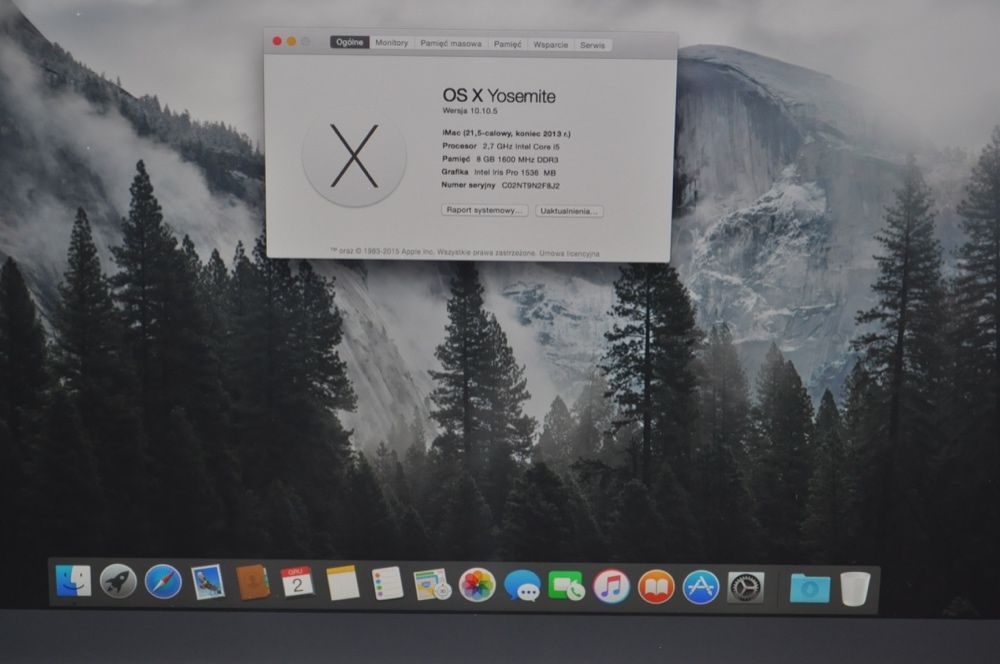The image size is (1000, 664).
Task: Minimize window with yellow button
Action: 291,41
